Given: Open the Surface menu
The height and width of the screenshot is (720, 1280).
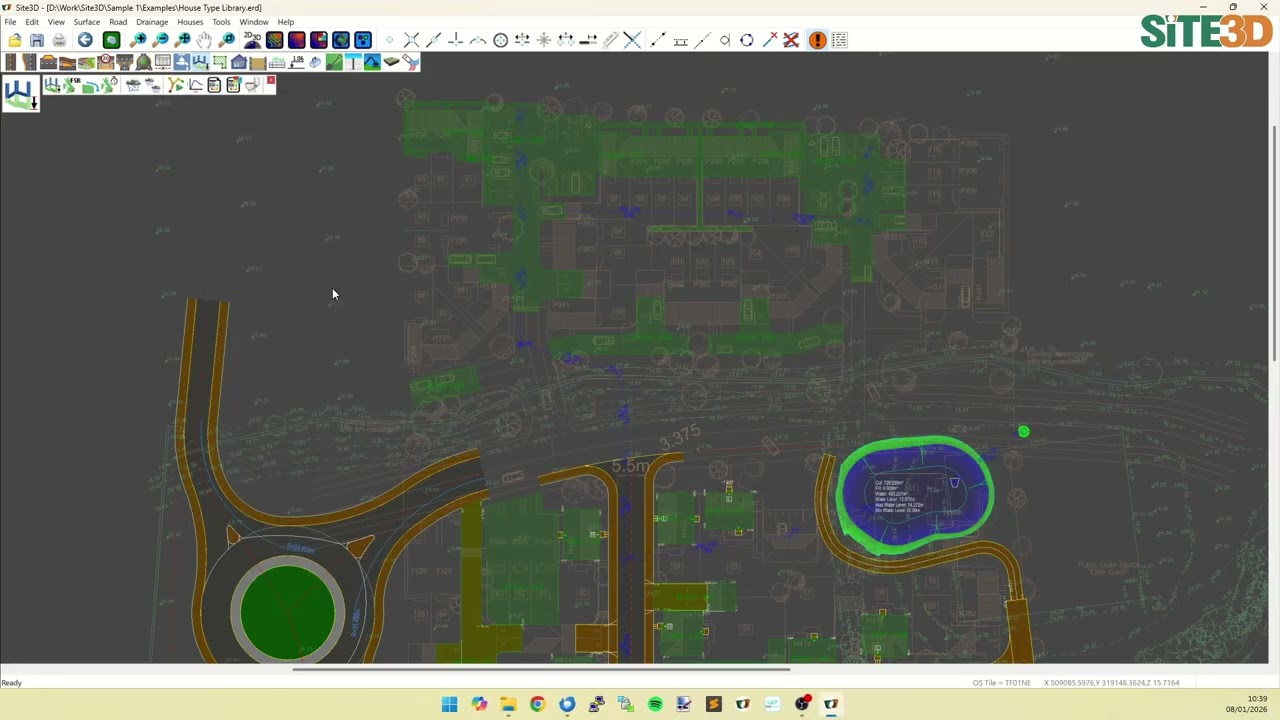Looking at the screenshot, I should [86, 22].
